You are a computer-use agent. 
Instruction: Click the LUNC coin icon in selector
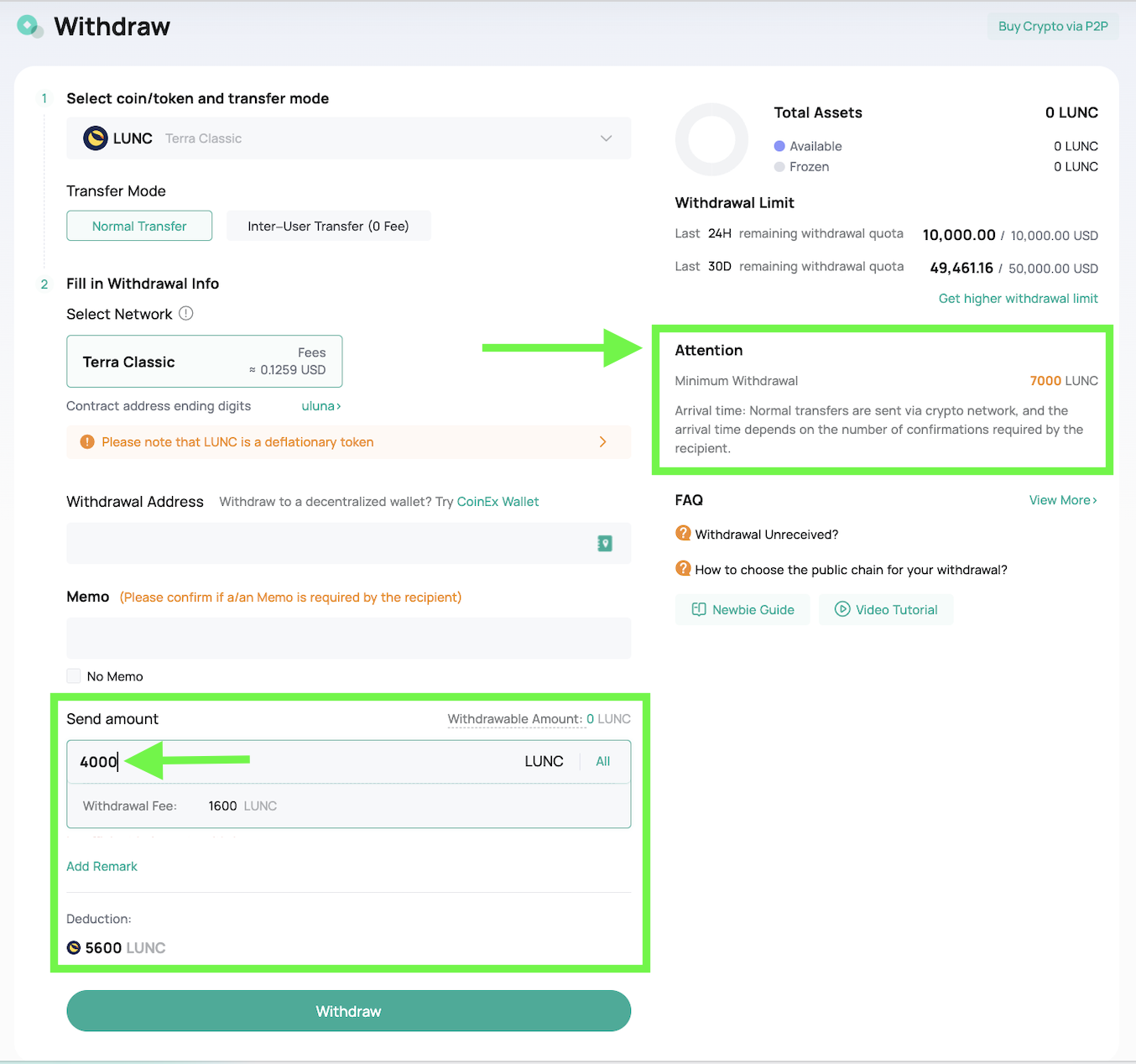96,138
